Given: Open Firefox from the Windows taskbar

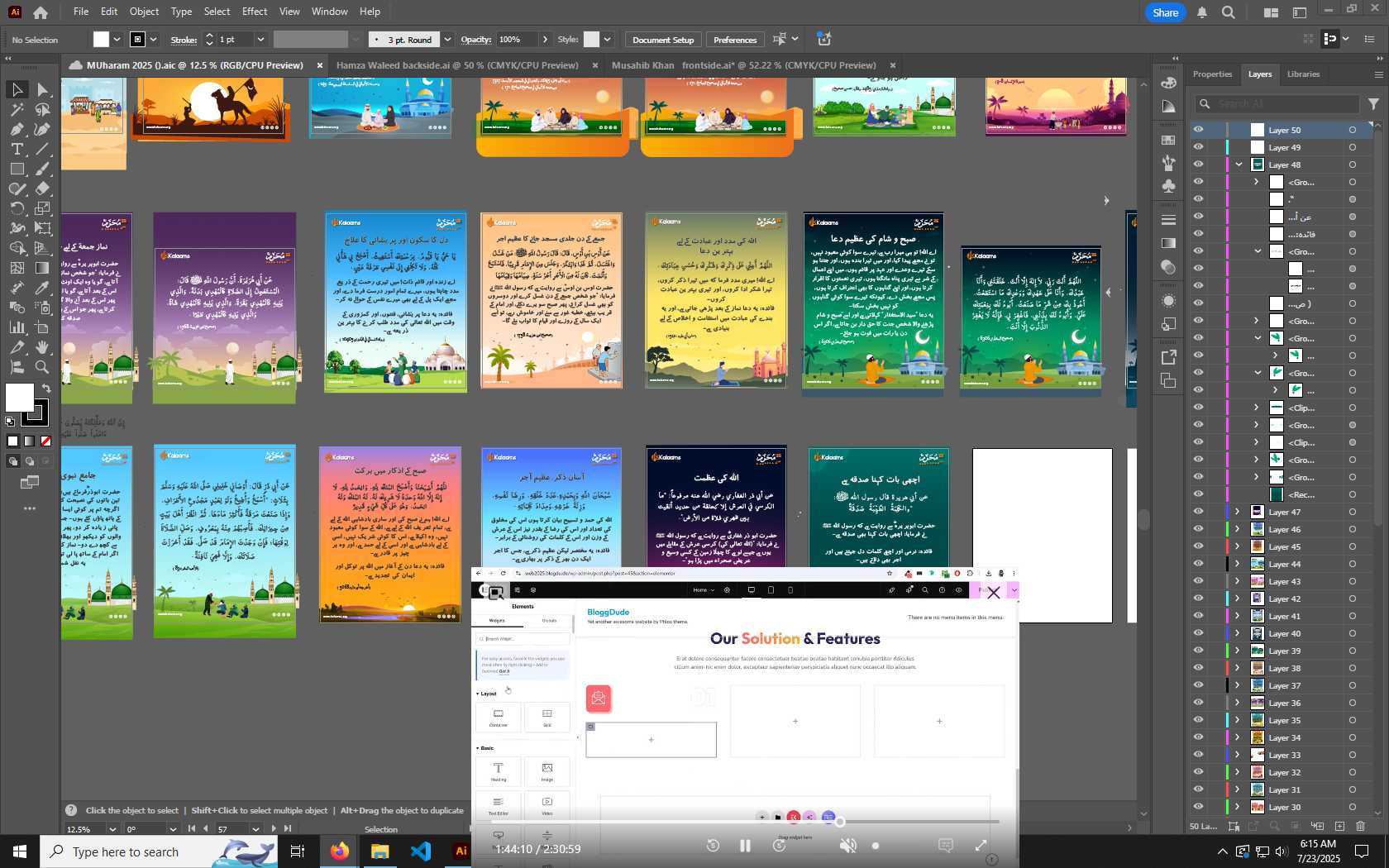Looking at the screenshot, I should [x=340, y=851].
